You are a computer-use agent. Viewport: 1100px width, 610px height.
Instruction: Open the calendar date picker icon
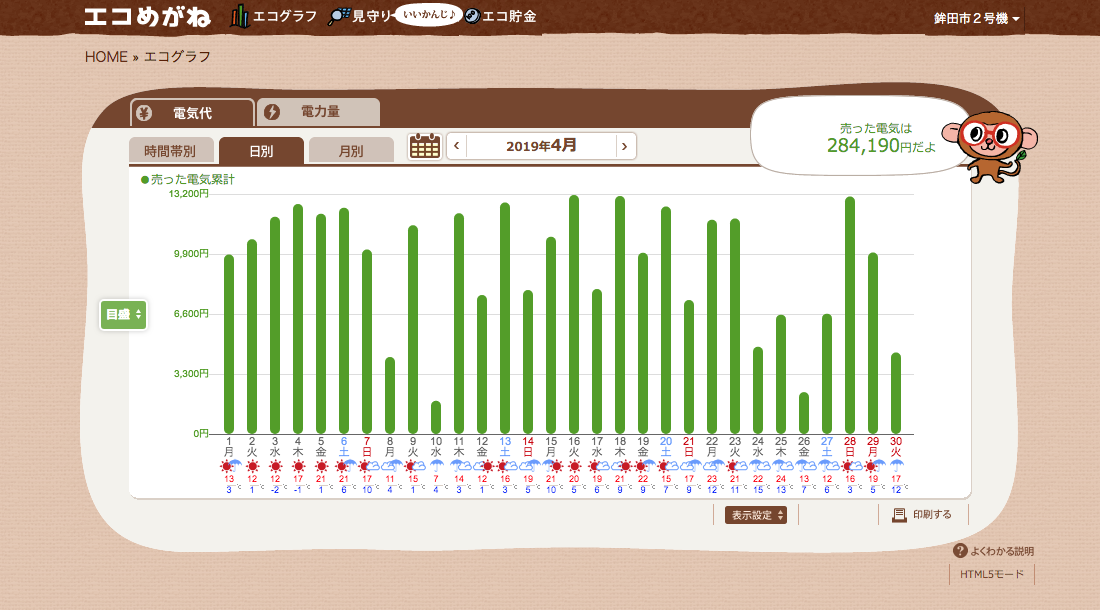tap(425, 146)
